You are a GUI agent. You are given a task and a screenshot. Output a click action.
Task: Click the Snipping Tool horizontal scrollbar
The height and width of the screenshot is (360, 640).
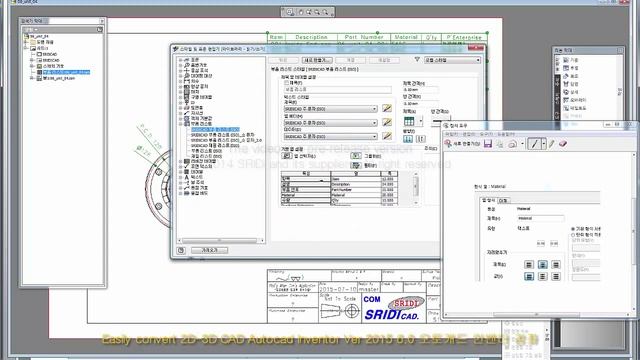click(x=536, y=314)
